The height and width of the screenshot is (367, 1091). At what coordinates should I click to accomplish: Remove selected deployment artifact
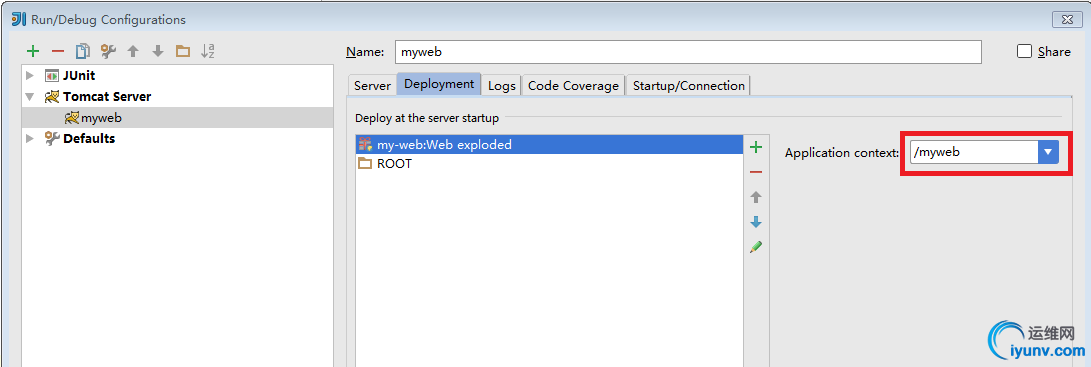coord(756,172)
